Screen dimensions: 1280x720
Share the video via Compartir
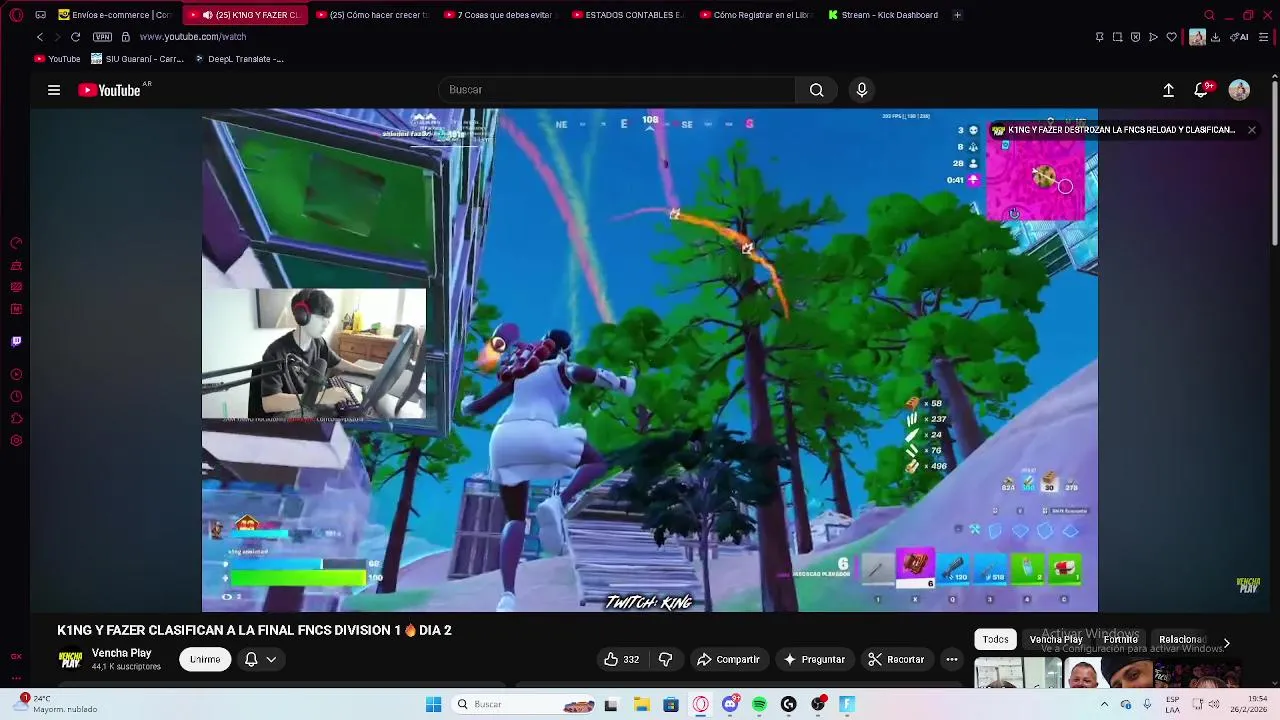coord(728,659)
